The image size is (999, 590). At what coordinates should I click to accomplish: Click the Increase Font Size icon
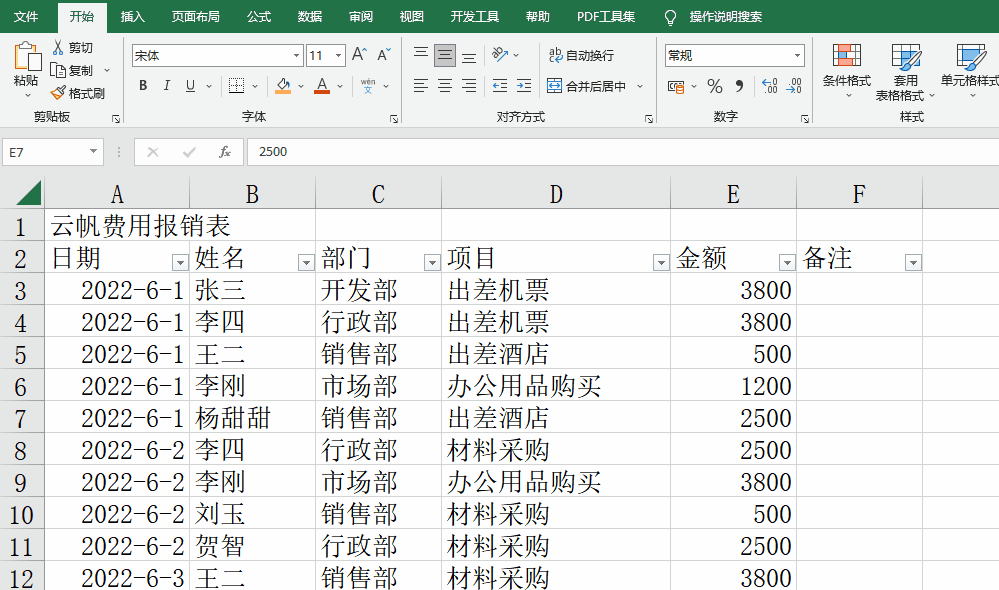(x=359, y=55)
